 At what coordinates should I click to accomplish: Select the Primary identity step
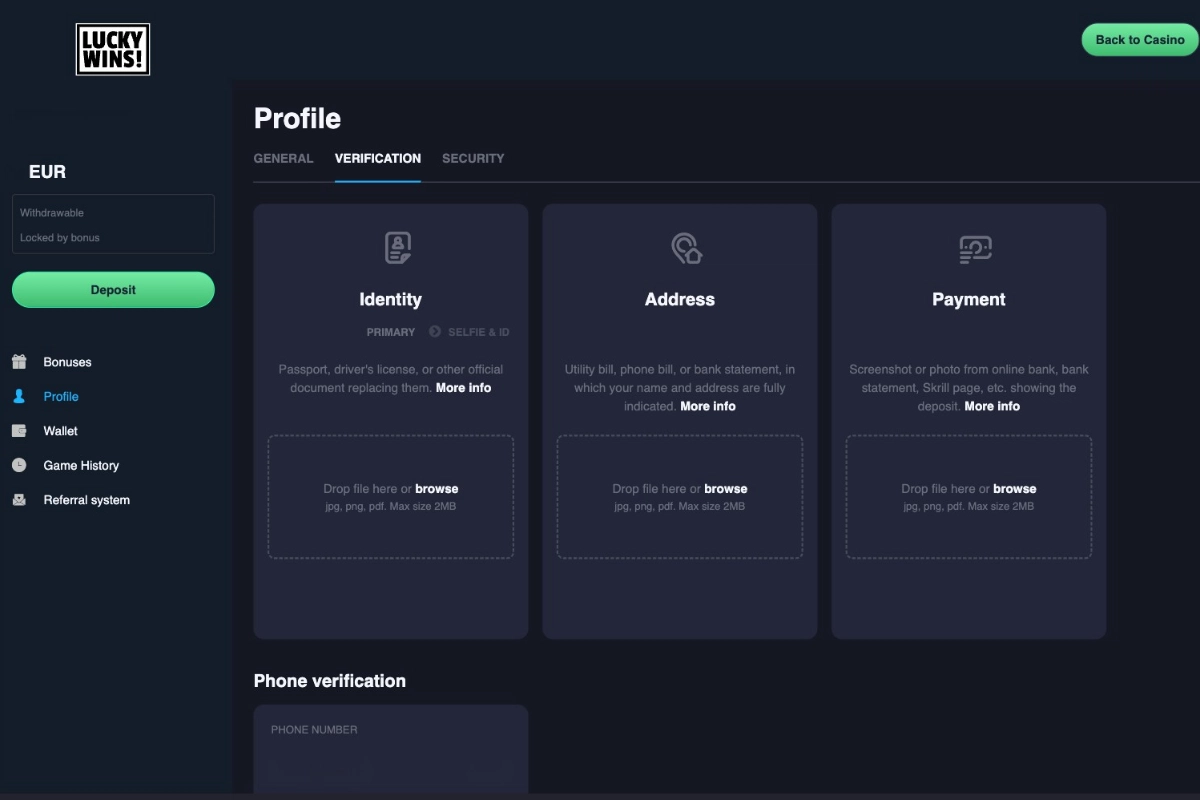[391, 332]
